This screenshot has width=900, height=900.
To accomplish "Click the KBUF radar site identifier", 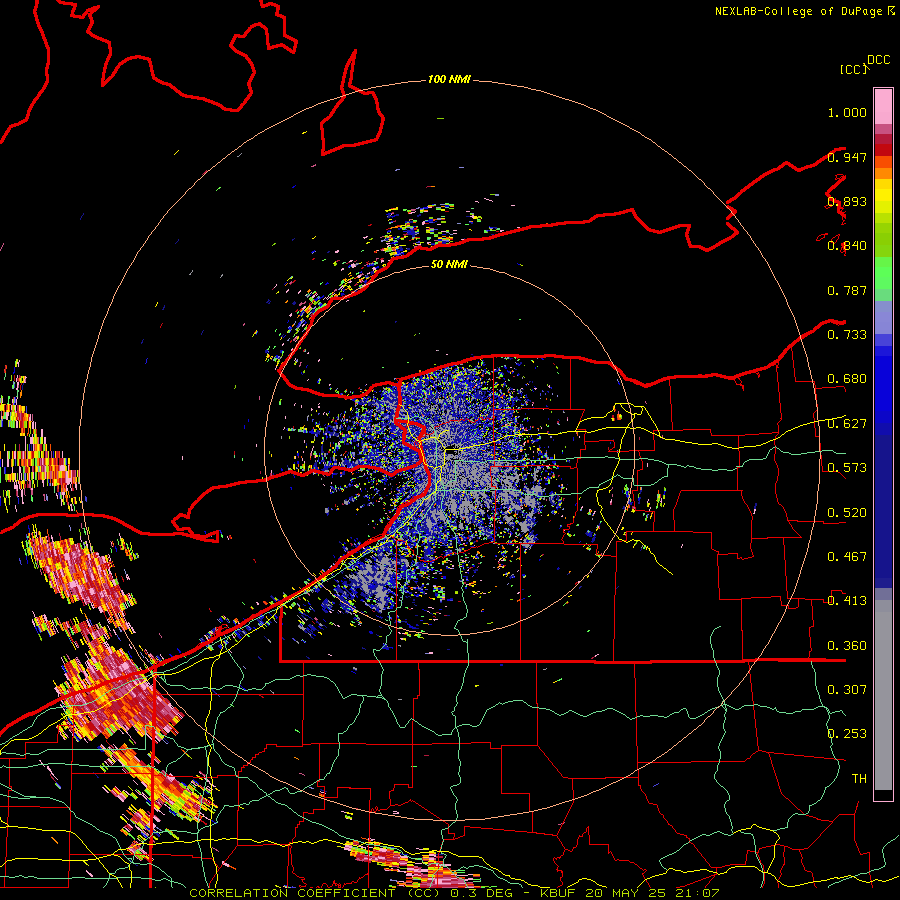I will pyautogui.click(x=560, y=893).
